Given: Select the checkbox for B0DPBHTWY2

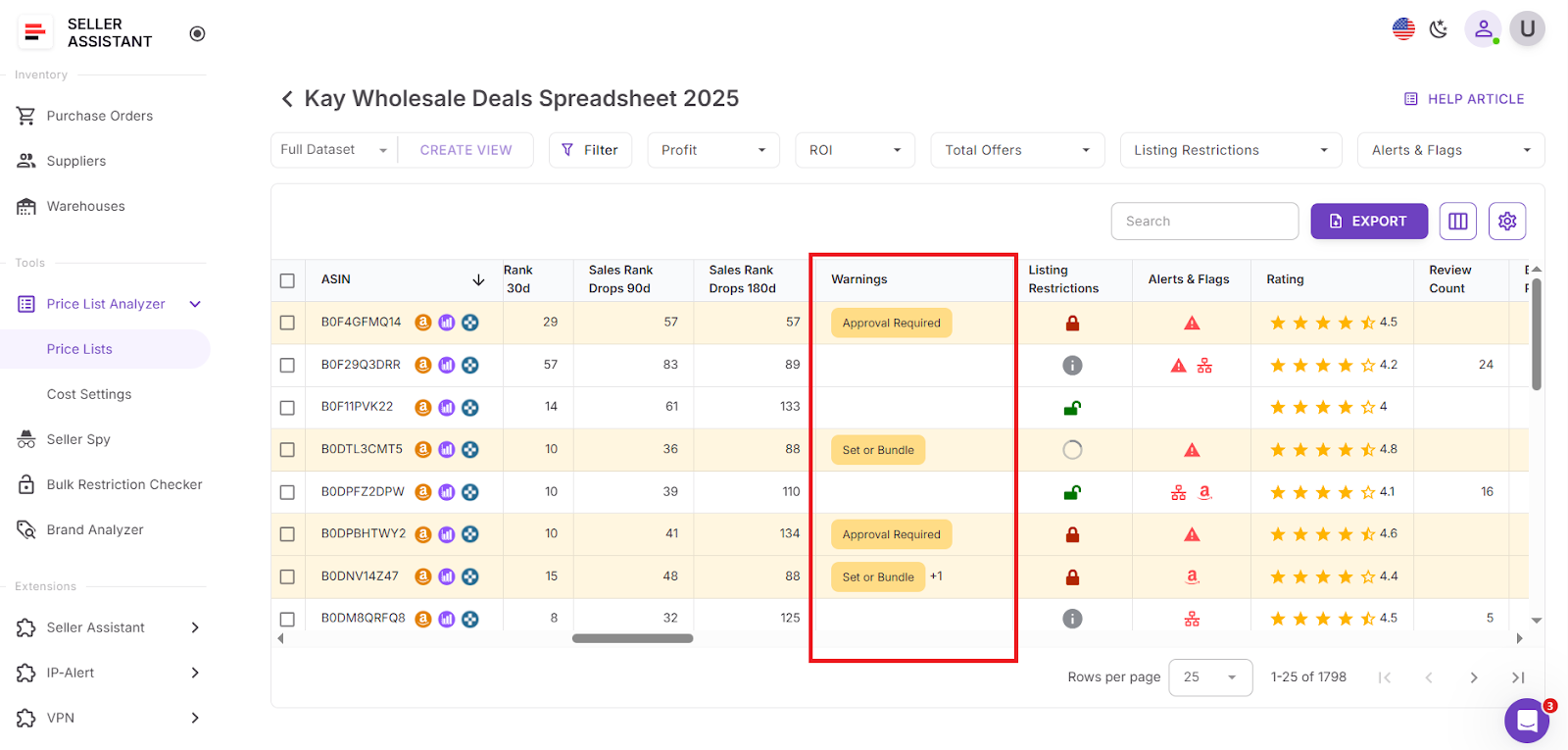Looking at the screenshot, I should point(287,534).
